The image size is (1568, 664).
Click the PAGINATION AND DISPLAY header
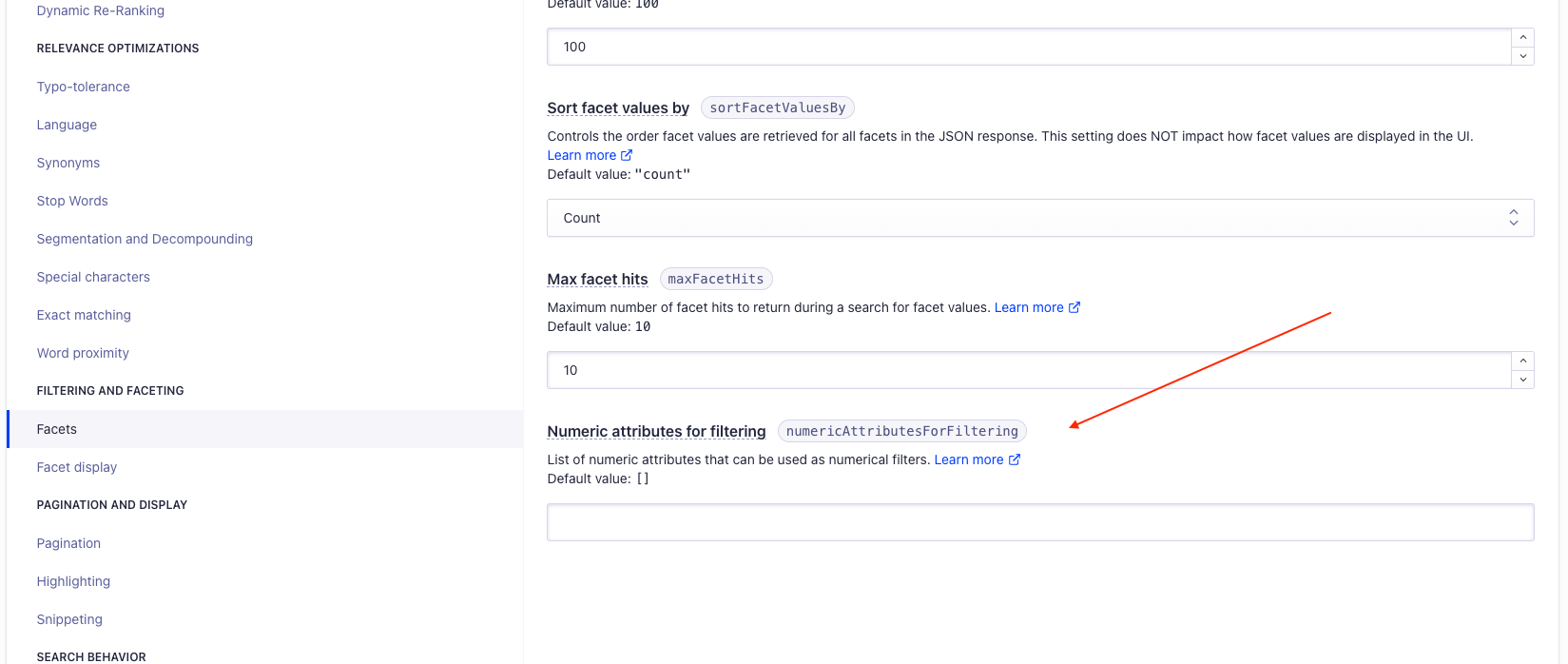(112, 505)
